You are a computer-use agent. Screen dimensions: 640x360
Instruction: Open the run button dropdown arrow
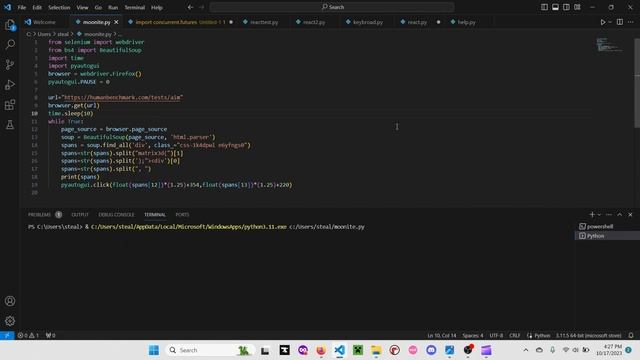click(x=610, y=22)
